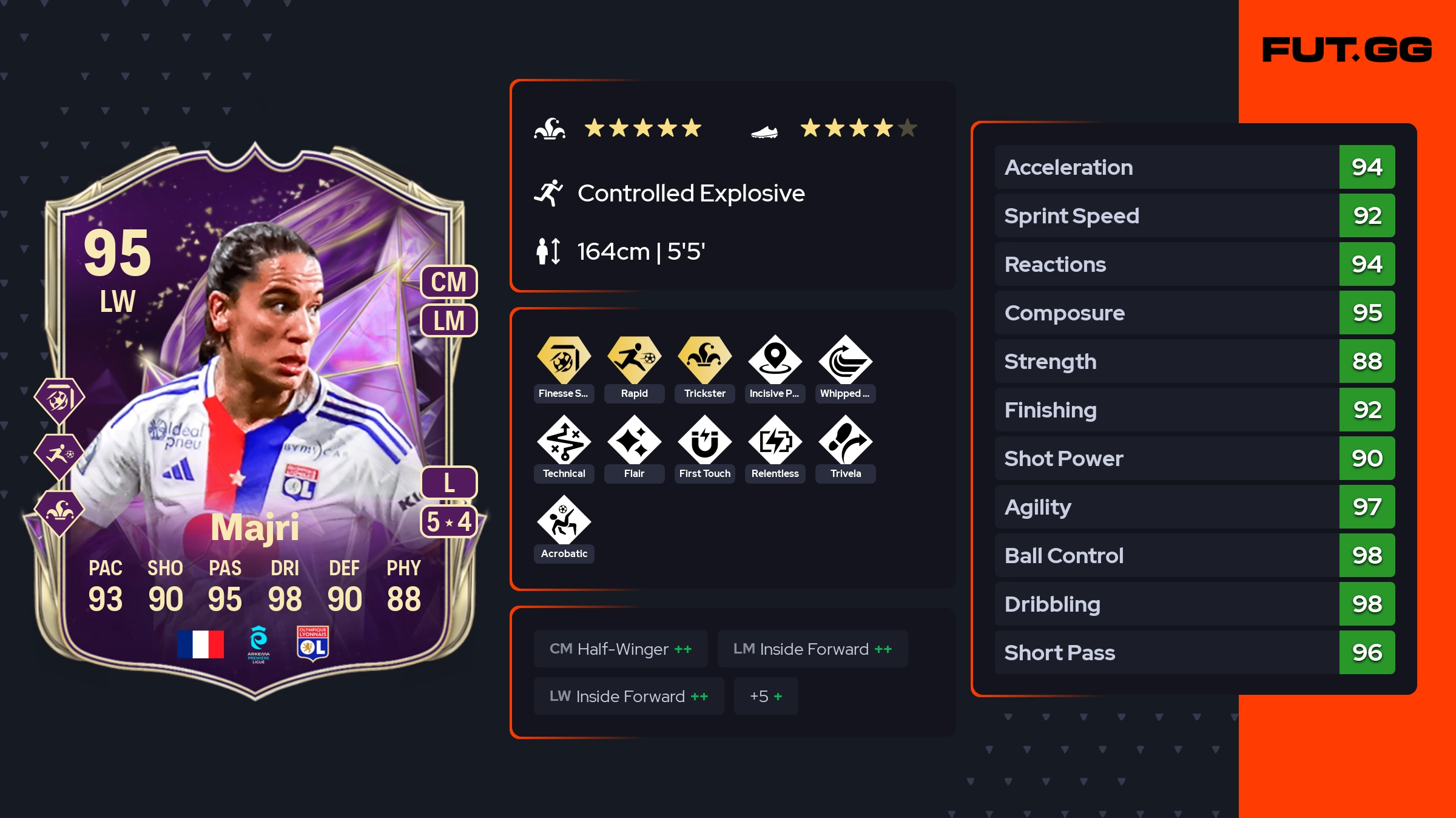The width and height of the screenshot is (1456, 818).
Task: Select the Ball Control stat row
Action: (x=1195, y=555)
